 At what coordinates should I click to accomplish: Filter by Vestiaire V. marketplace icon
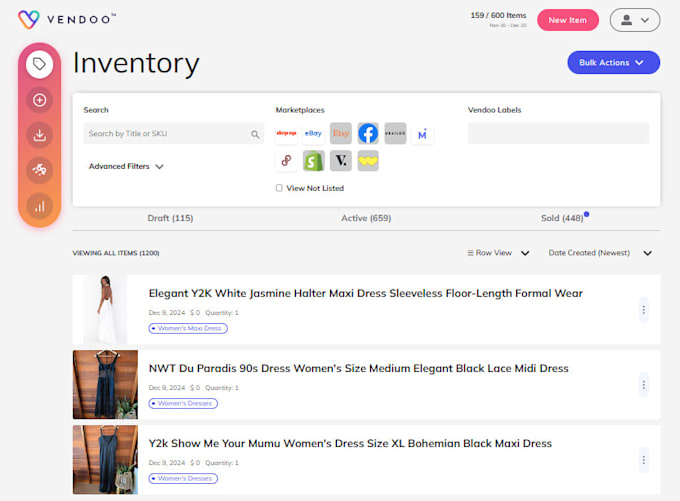[x=341, y=160]
